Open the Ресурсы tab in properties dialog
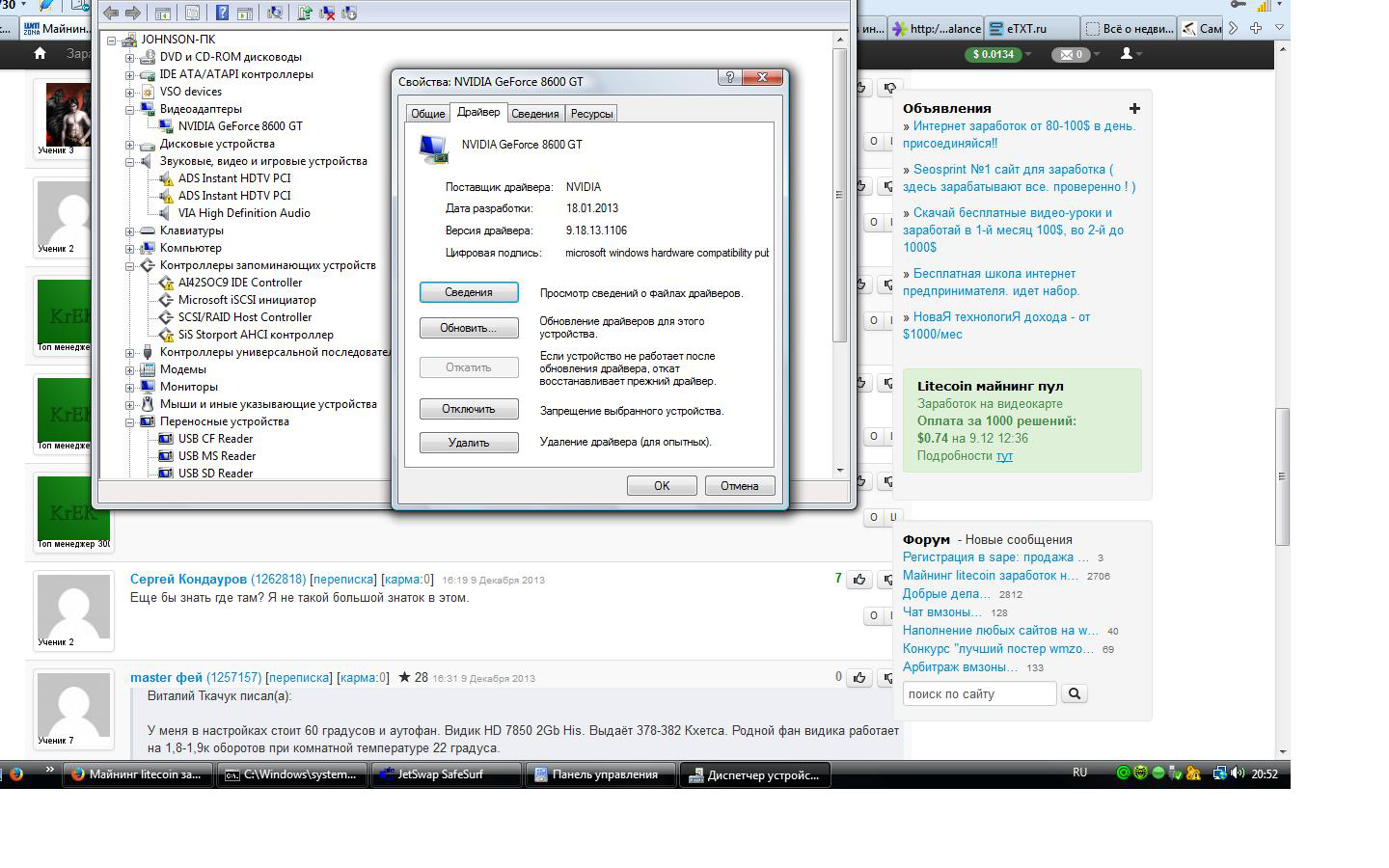Viewport: 1389px width, 868px height. (591, 114)
